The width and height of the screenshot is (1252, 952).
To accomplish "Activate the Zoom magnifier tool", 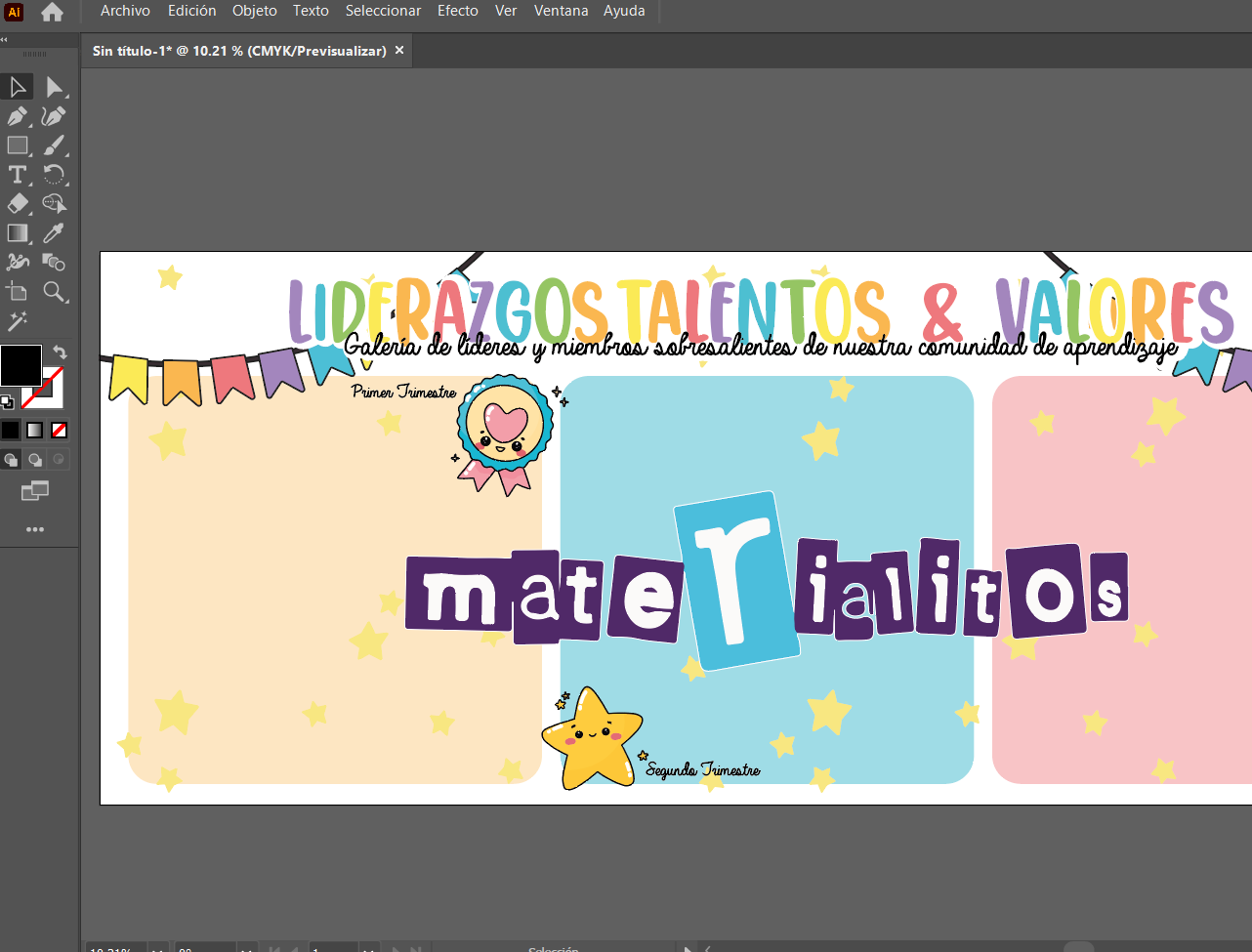I will point(54,291).
